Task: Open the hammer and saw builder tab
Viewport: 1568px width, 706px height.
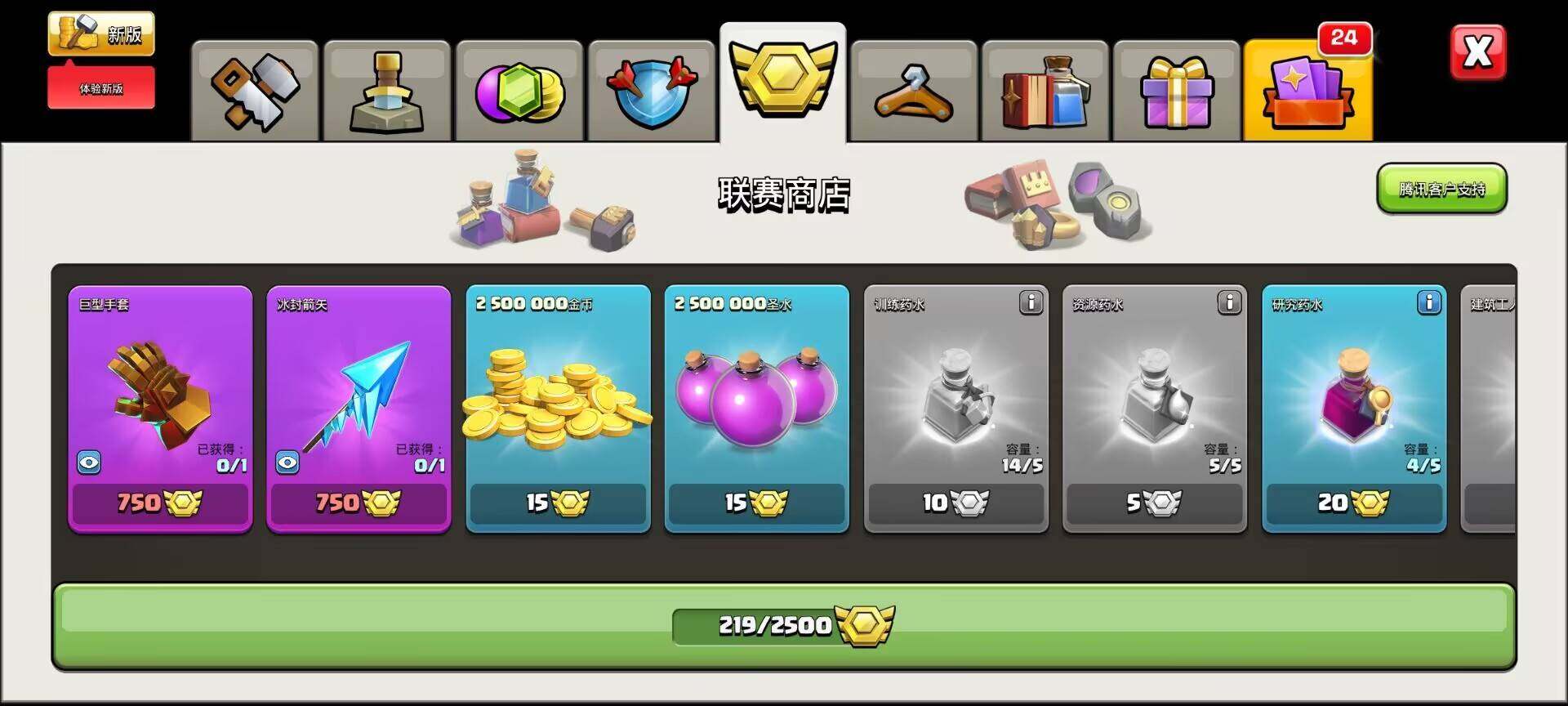Action: pyautogui.click(x=255, y=92)
